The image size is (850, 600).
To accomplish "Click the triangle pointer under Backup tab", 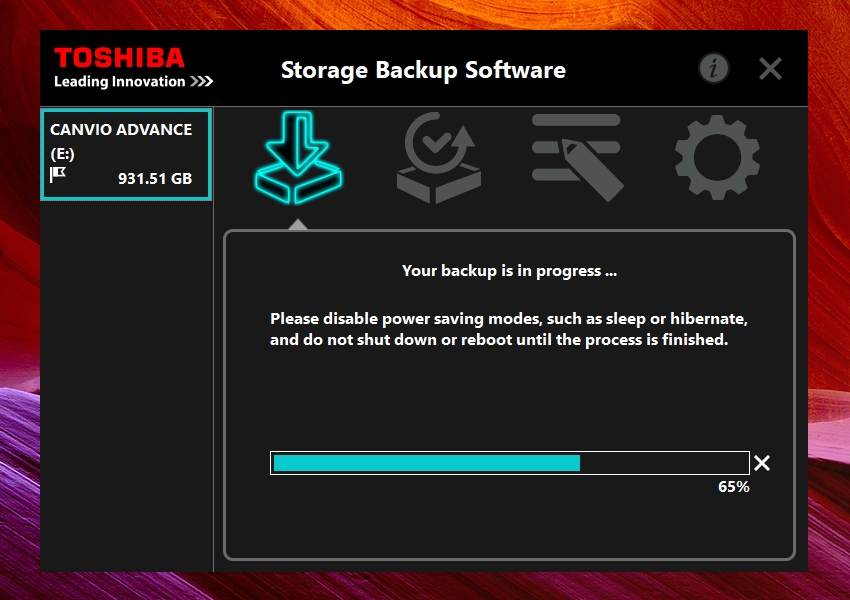I will [298, 224].
